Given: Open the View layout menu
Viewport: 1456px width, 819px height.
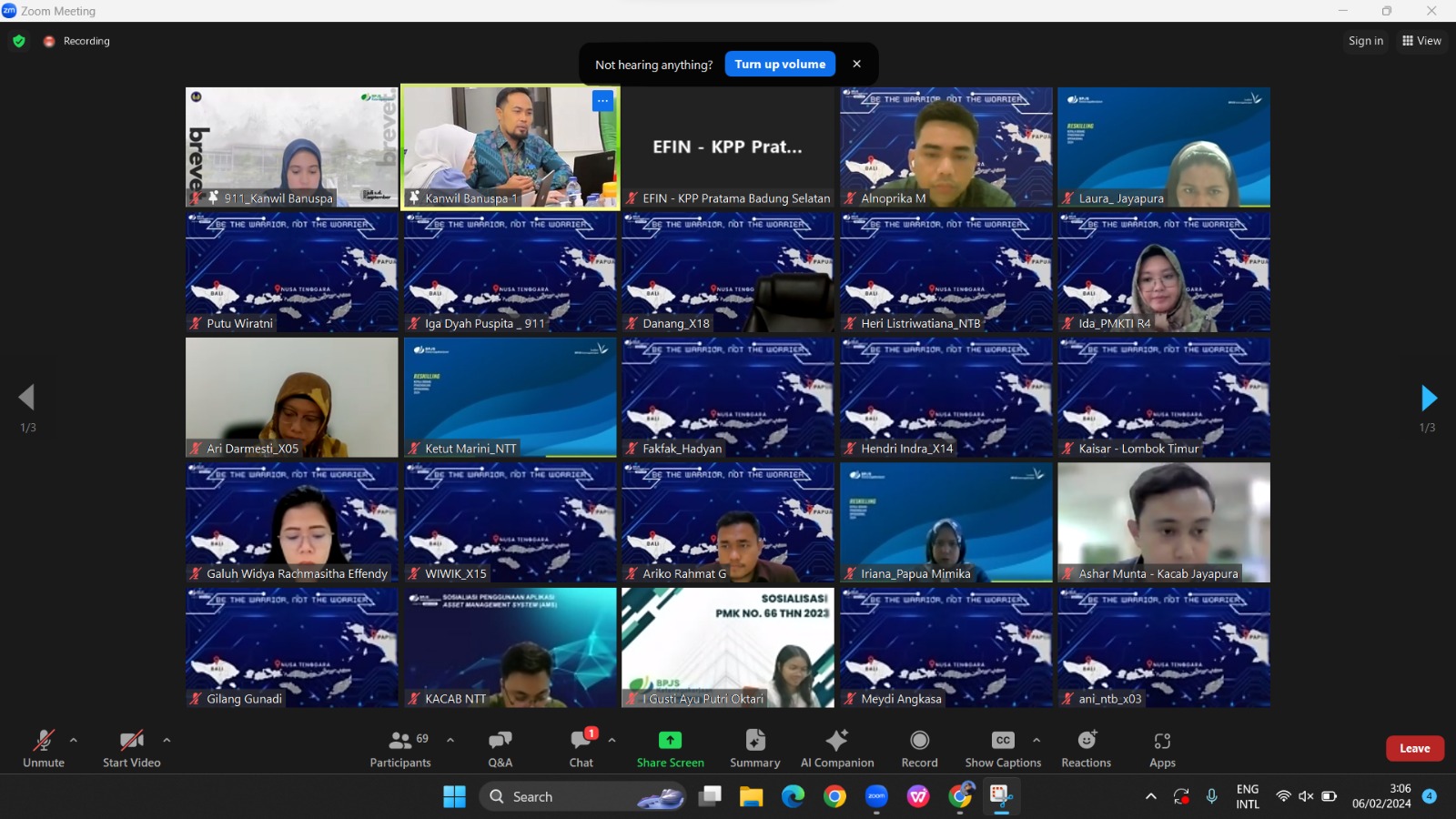Looking at the screenshot, I should [x=1421, y=41].
